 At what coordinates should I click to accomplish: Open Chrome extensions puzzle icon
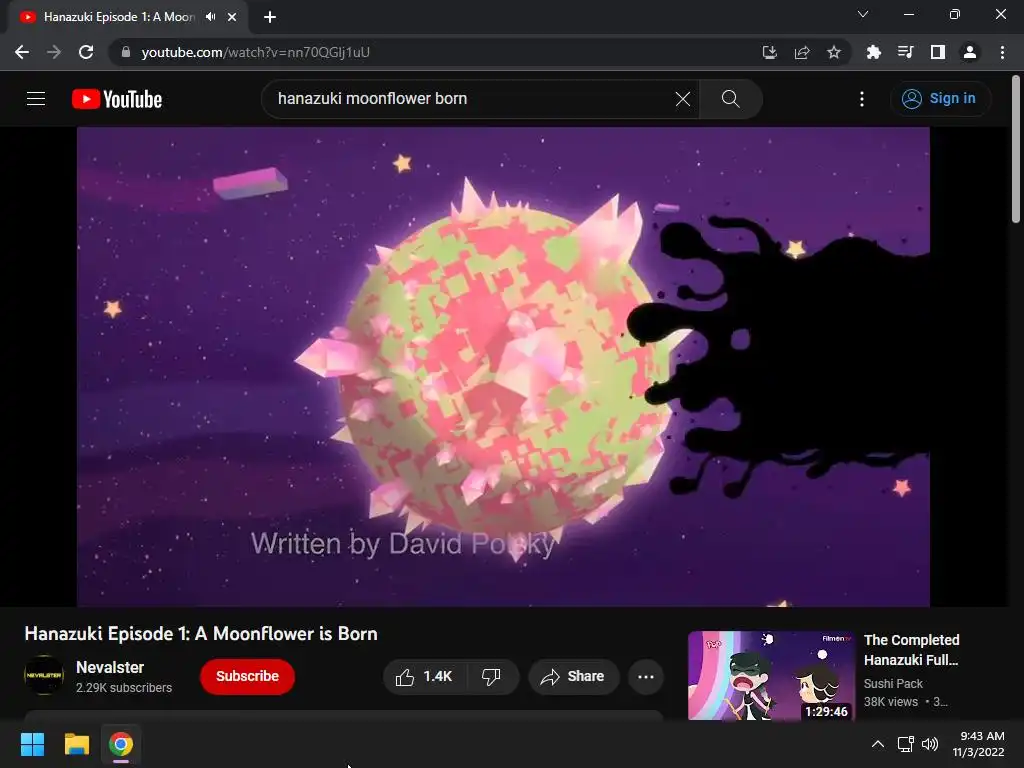(873, 52)
